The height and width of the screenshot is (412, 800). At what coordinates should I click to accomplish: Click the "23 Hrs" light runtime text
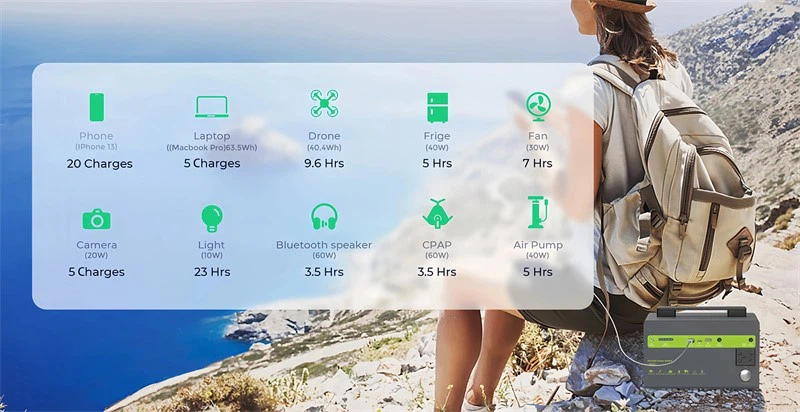(x=212, y=272)
